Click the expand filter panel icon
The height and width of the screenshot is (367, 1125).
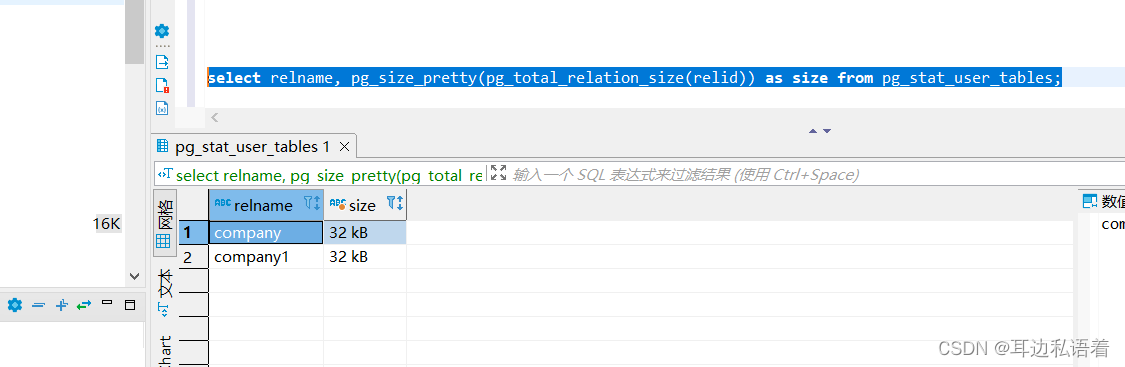[x=499, y=173]
